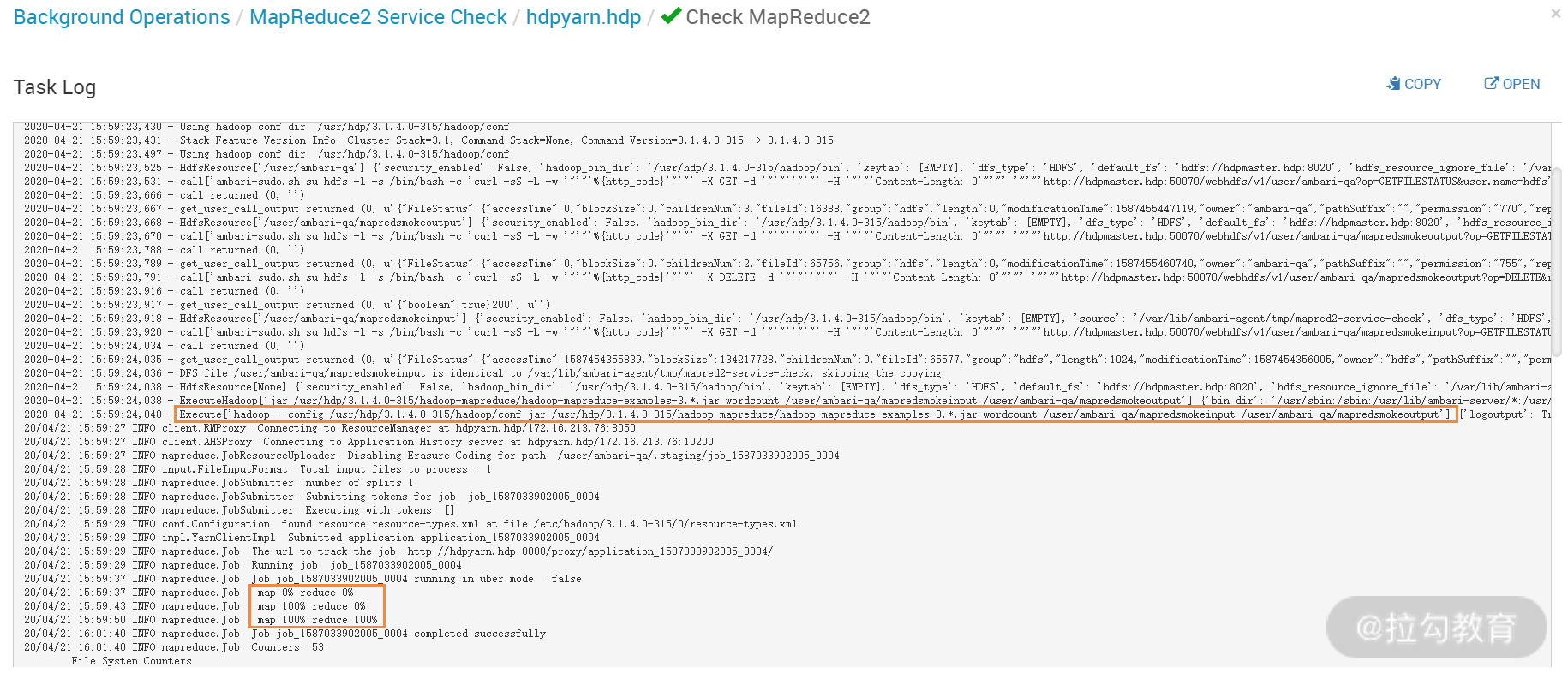
Task: Click the 'number of splits:1' log line
Action: [x=218, y=483]
